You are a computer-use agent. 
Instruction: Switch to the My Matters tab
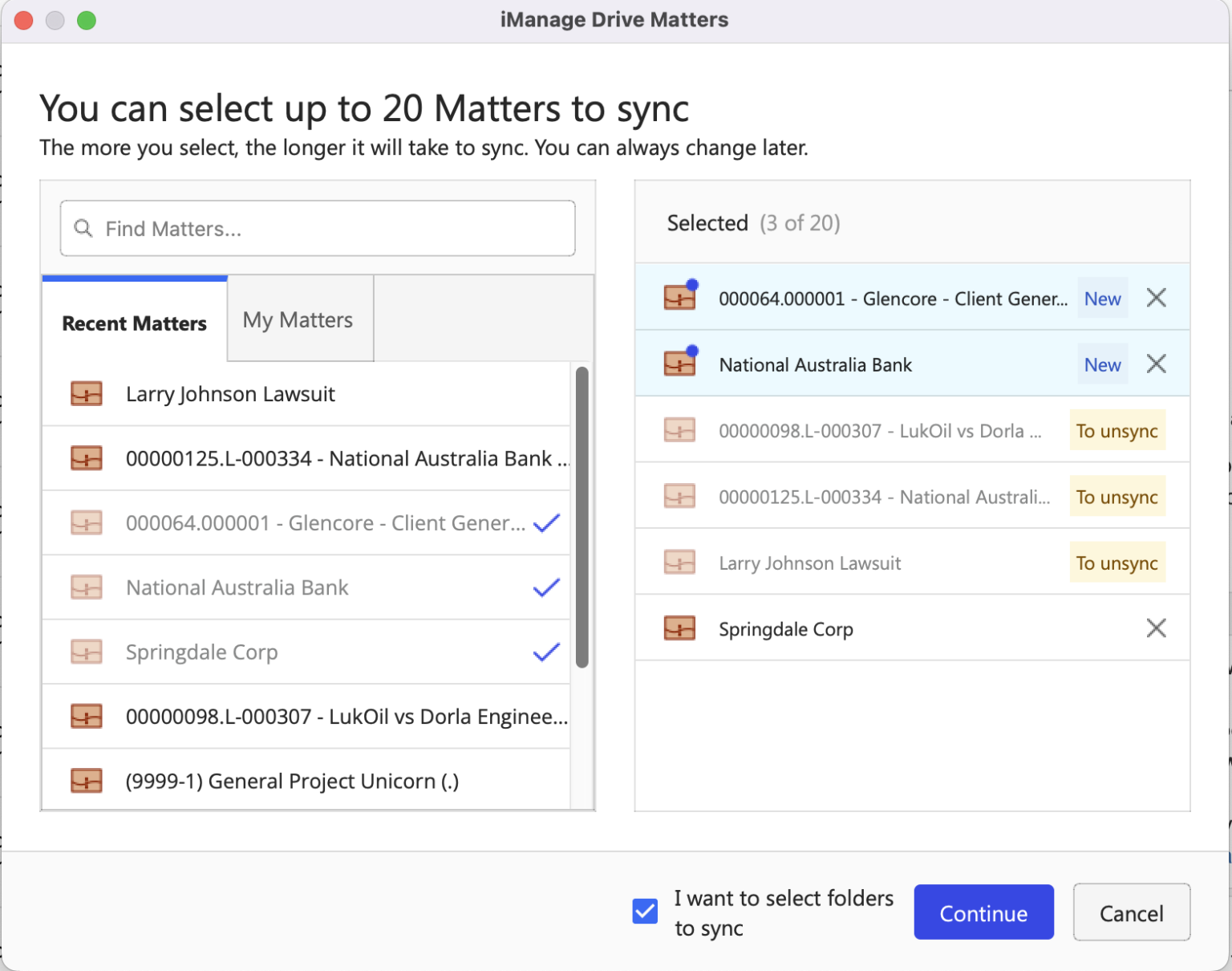298,319
